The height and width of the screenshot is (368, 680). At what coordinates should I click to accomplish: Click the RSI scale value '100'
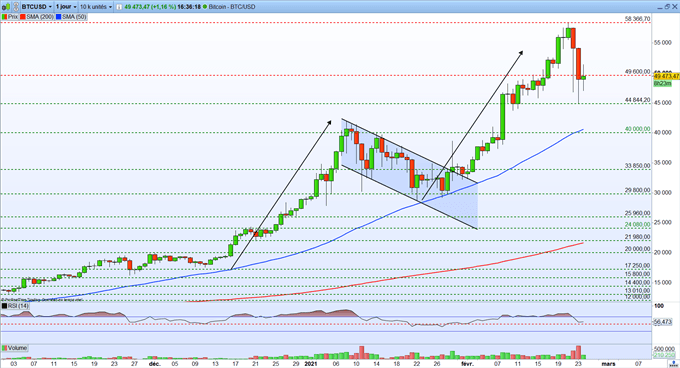coord(659,306)
